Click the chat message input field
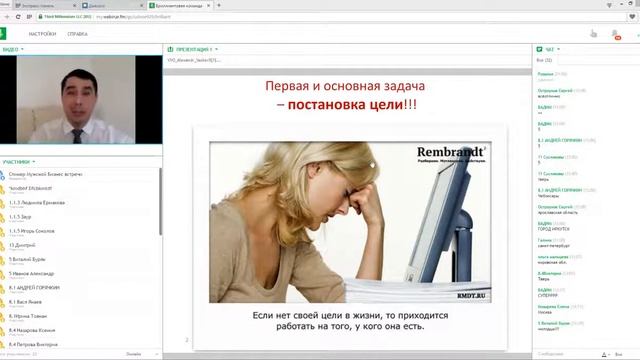The width and height of the screenshot is (640, 360). click(567, 354)
